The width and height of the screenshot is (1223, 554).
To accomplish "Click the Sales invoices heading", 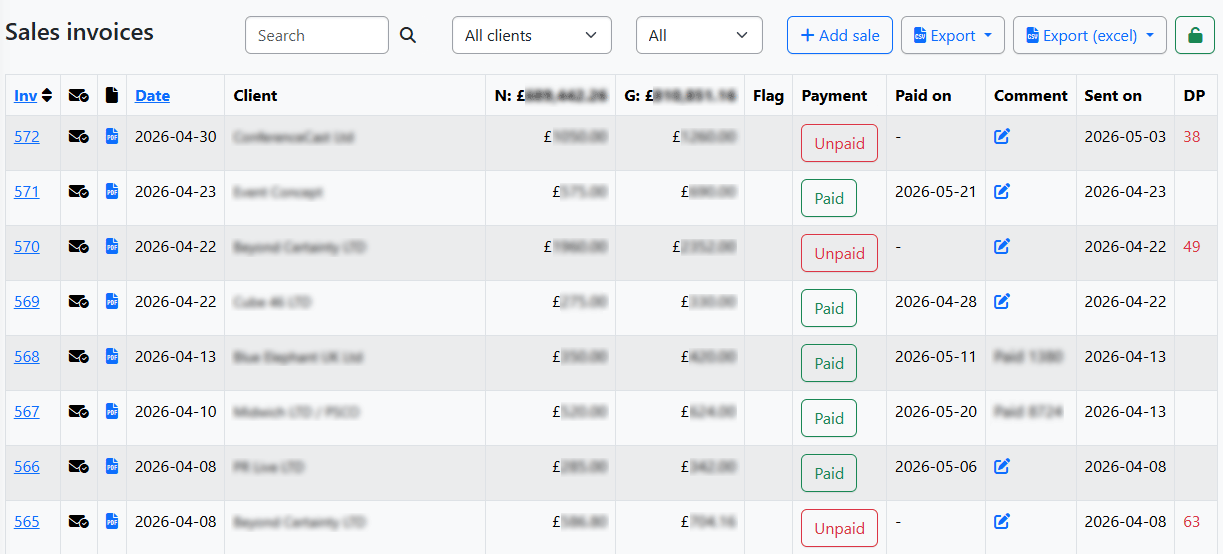I will [x=79, y=32].
